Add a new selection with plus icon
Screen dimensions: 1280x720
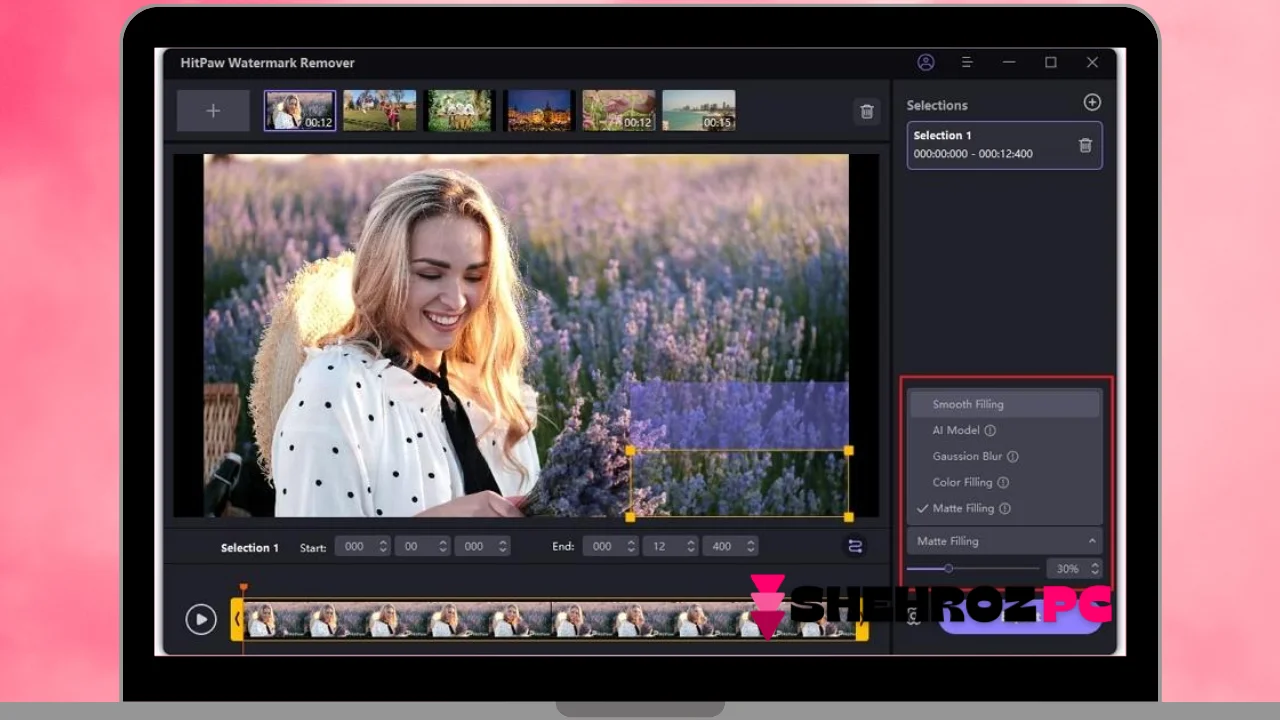pos(1092,102)
